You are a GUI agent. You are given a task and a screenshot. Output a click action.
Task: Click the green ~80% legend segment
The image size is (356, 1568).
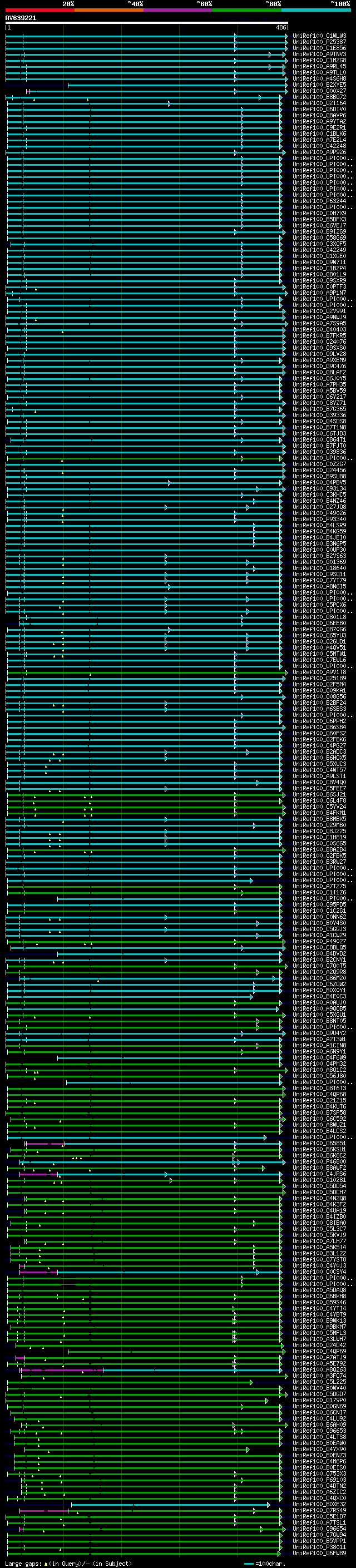pos(247,11)
